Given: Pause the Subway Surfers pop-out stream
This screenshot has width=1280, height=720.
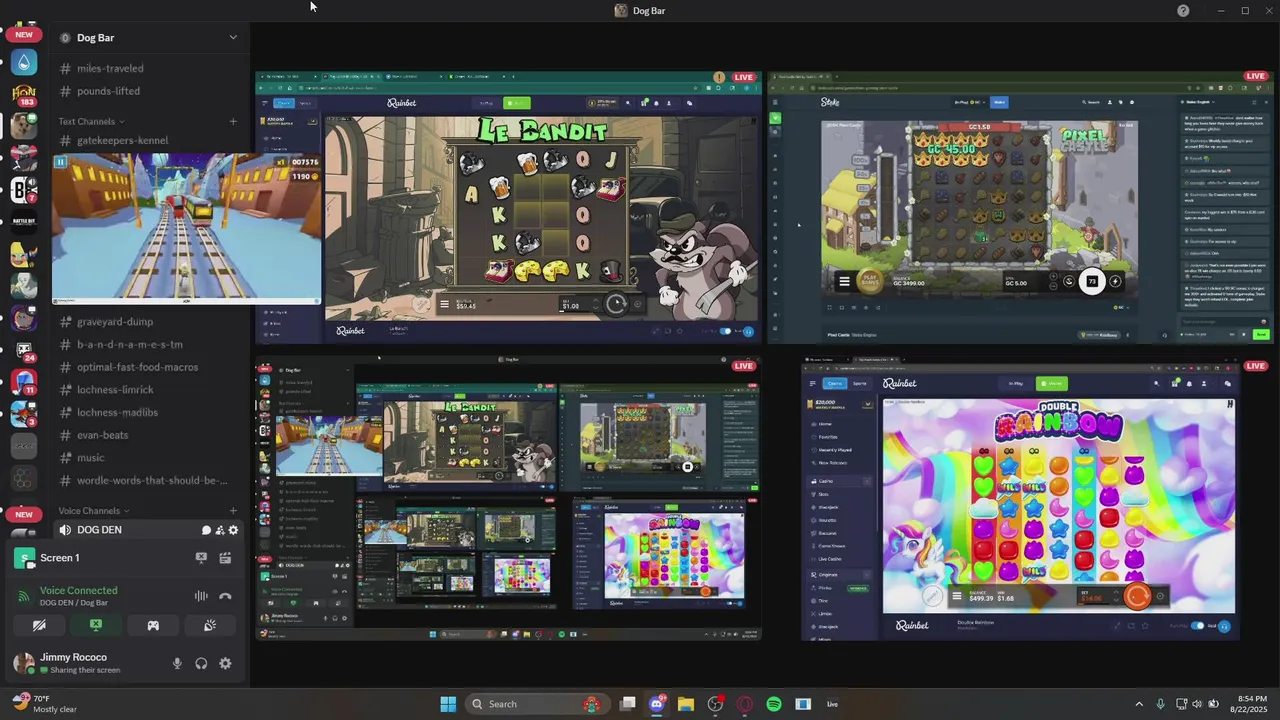Looking at the screenshot, I should [60, 162].
